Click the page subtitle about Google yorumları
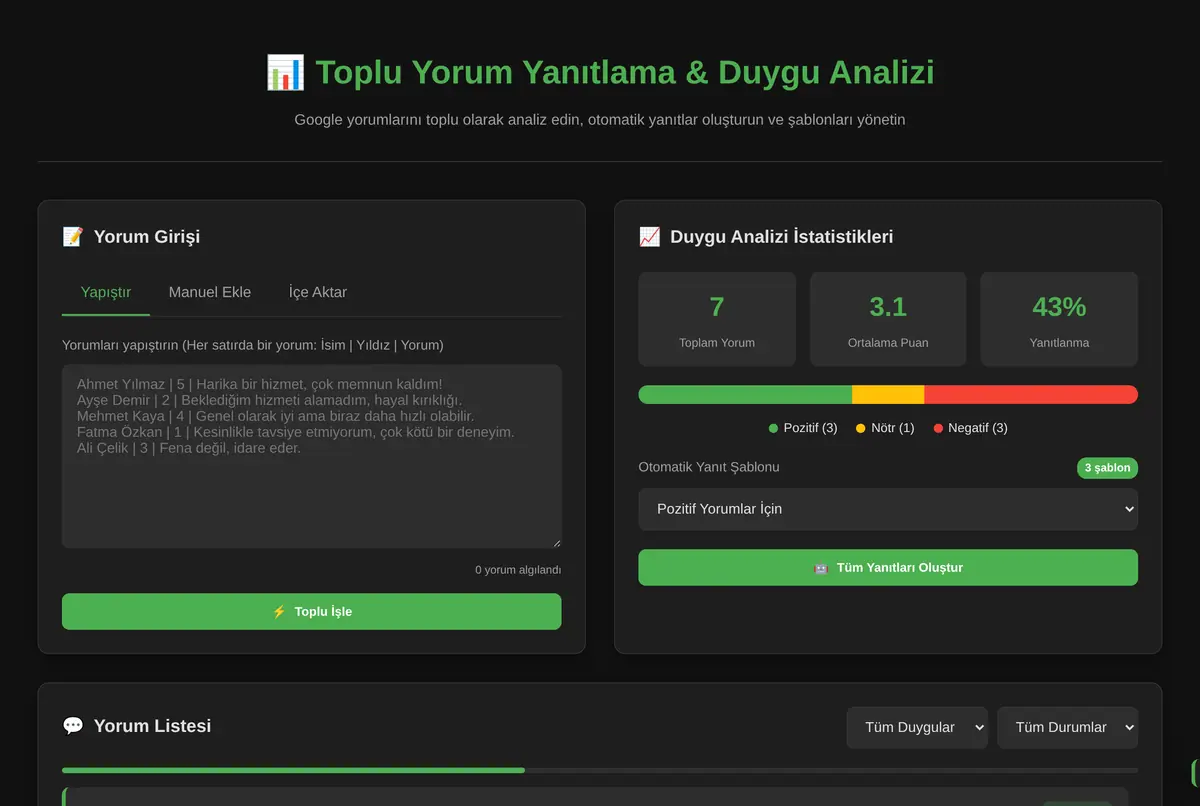The width and height of the screenshot is (1200, 806). point(600,120)
